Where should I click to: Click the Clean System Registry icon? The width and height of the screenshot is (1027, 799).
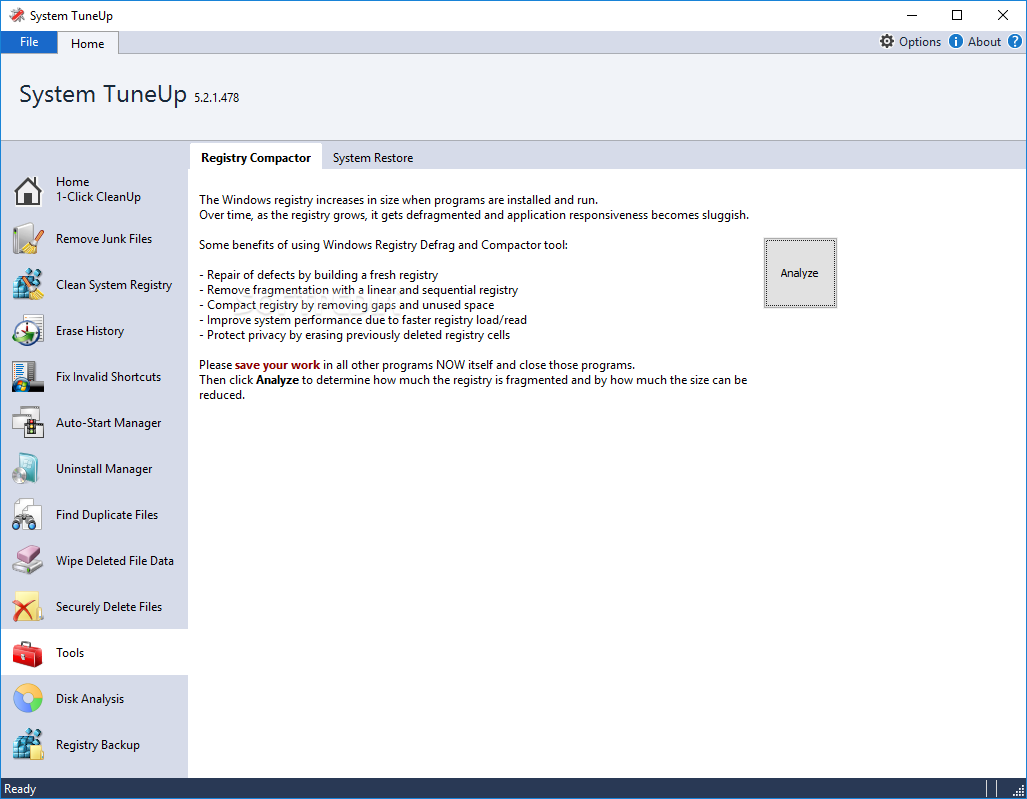pos(28,285)
